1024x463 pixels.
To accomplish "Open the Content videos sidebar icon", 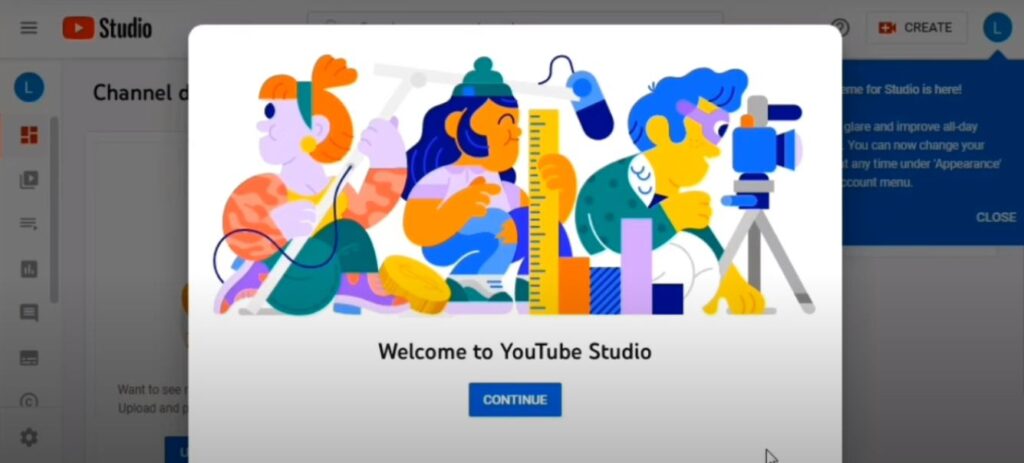I will pos(29,180).
